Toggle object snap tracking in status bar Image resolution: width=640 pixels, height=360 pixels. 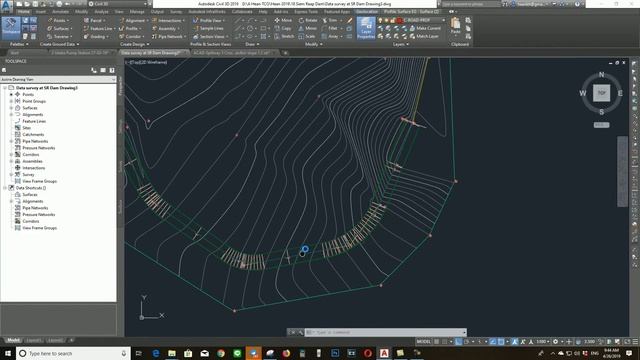(493, 342)
